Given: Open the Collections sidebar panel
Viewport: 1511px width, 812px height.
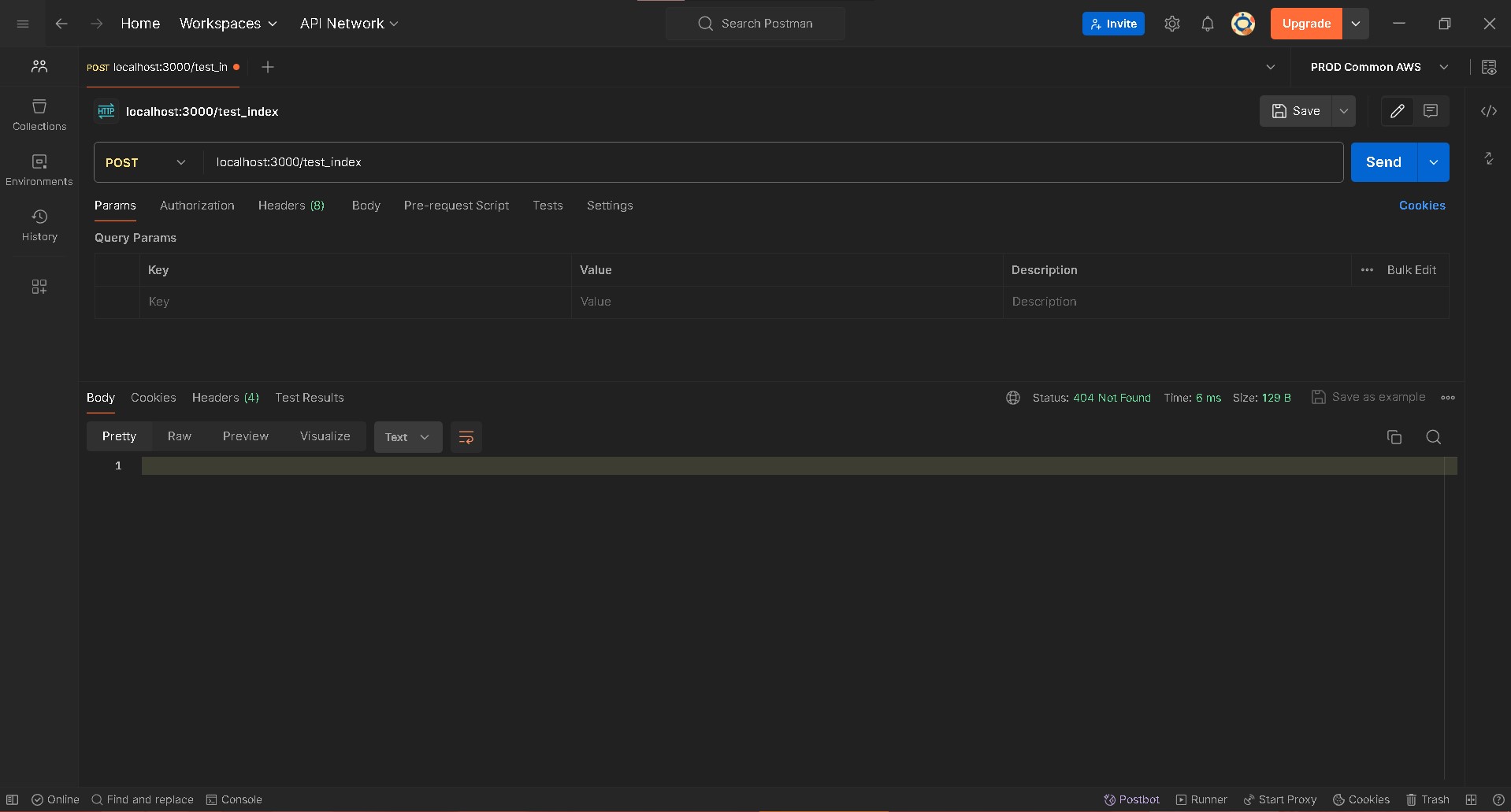Looking at the screenshot, I should pyautogui.click(x=39, y=115).
